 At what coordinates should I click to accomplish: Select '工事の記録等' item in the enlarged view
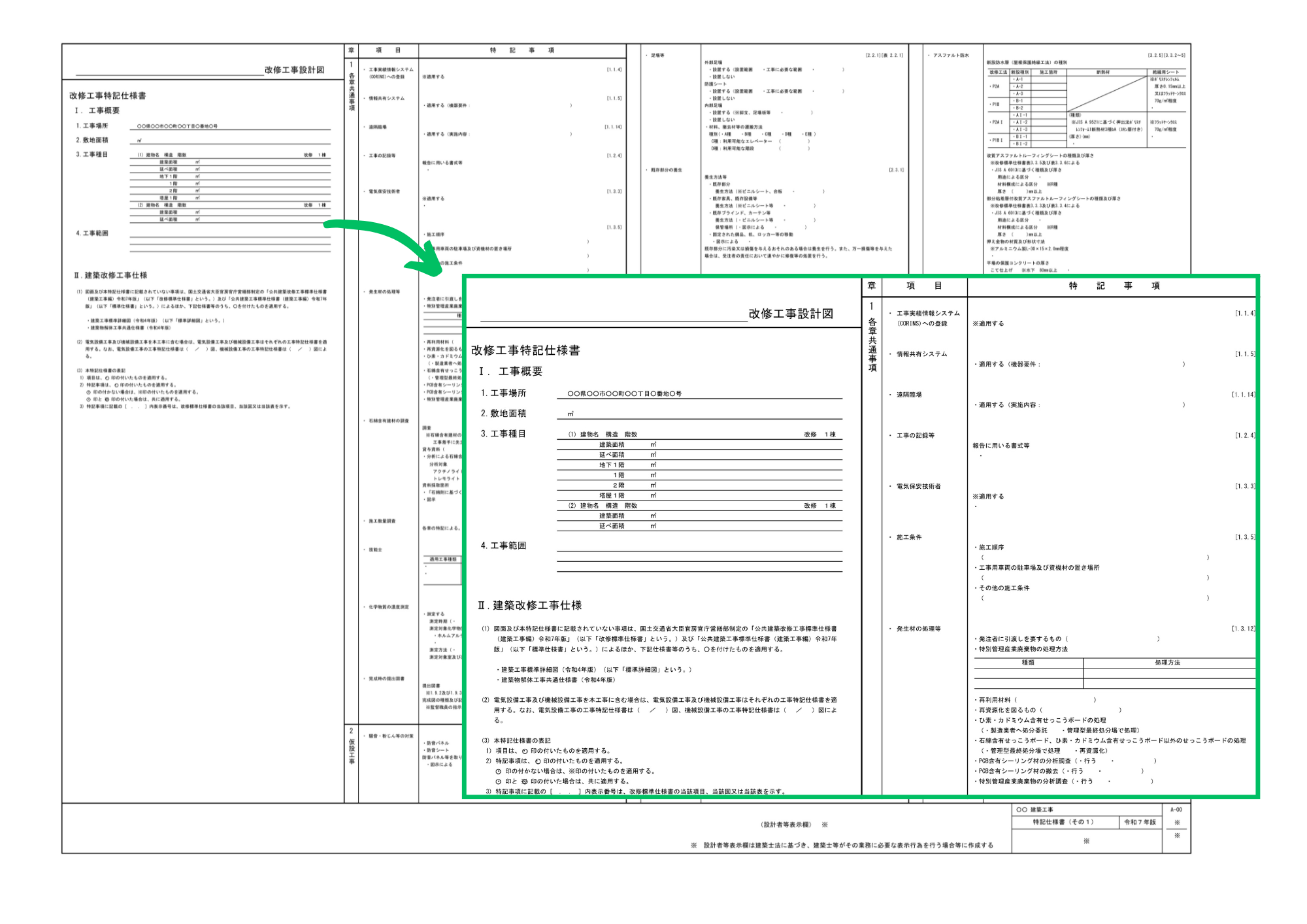pos(915,435)
